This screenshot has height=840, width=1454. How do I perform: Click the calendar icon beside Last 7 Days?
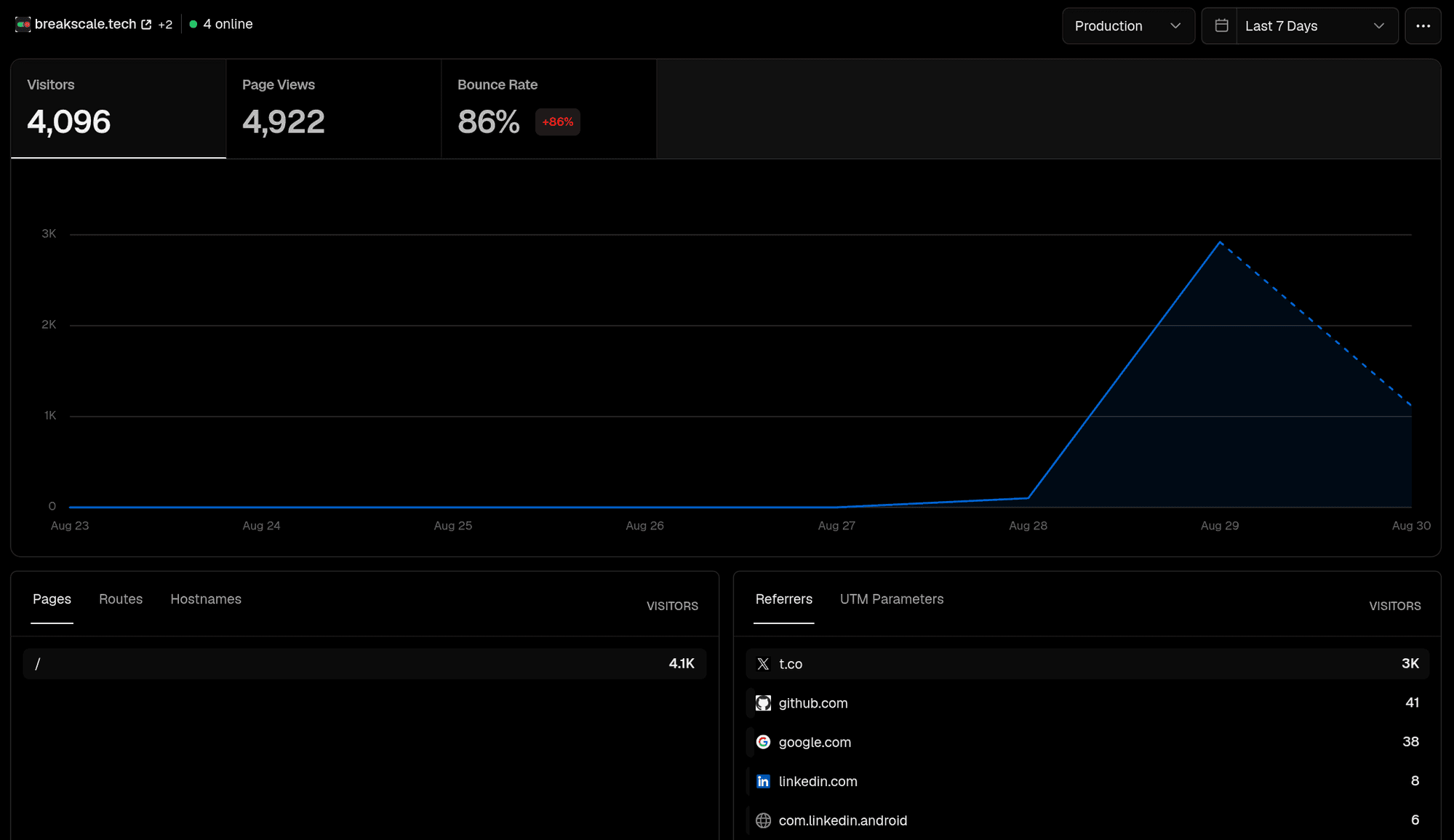coord(1221,25)
